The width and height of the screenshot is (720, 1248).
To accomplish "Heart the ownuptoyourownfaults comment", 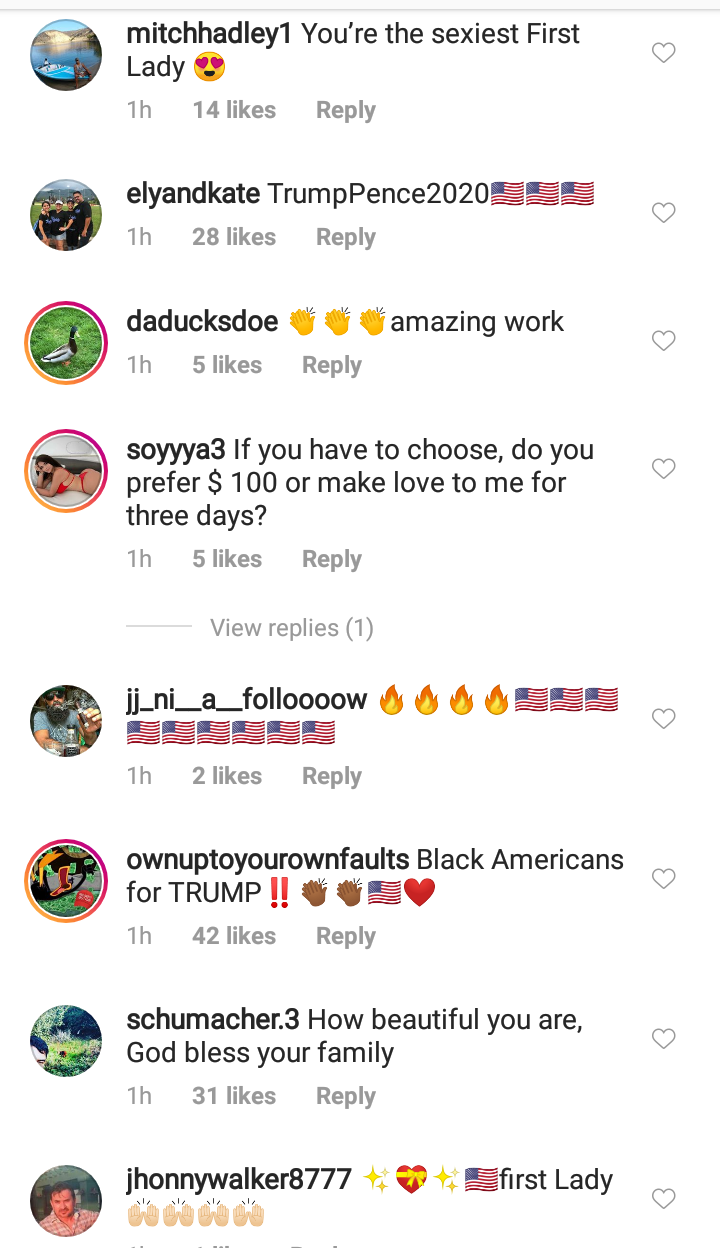I will point(664,878).
